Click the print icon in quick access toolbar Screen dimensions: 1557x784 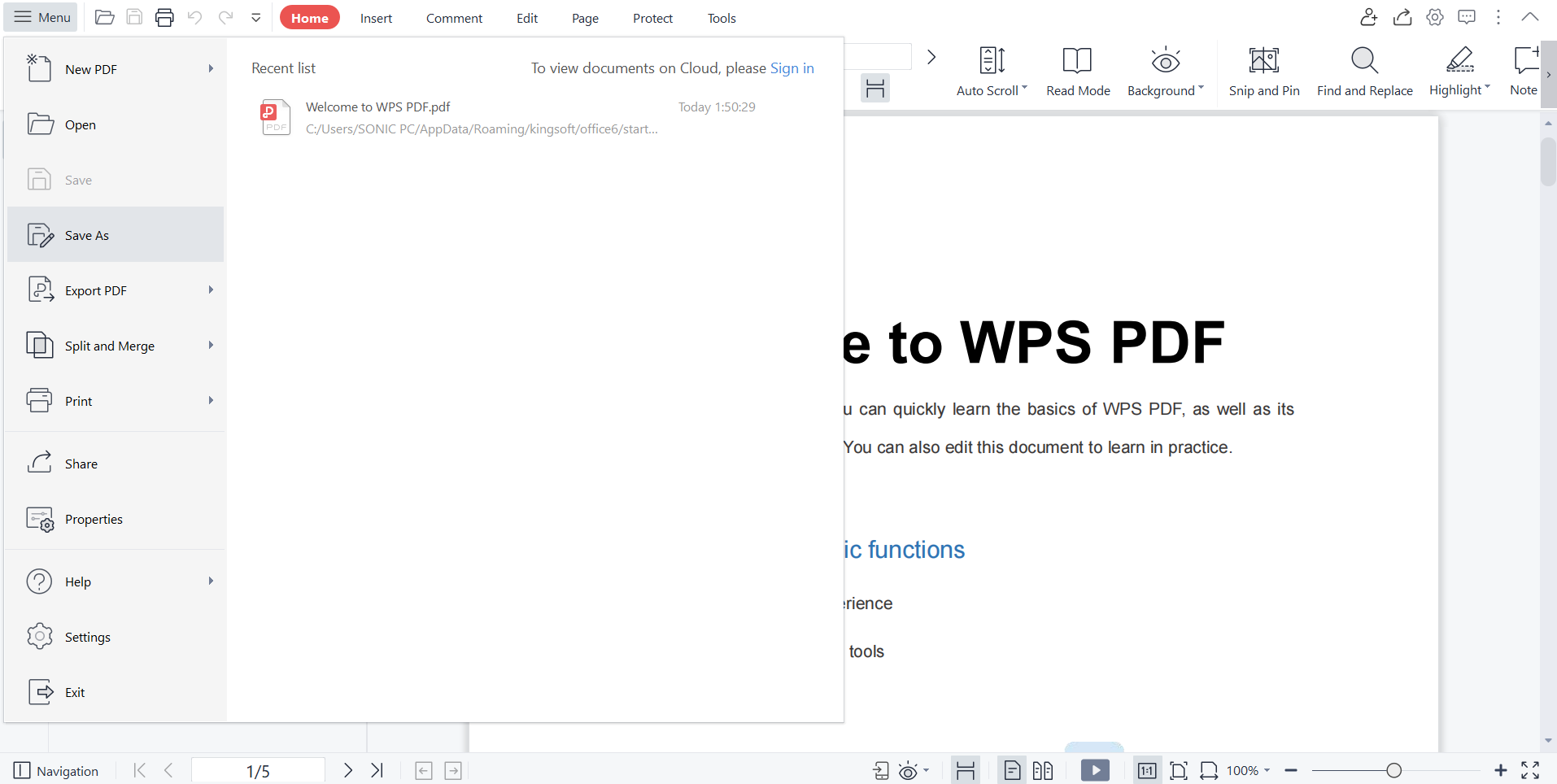tap(164, 17)
